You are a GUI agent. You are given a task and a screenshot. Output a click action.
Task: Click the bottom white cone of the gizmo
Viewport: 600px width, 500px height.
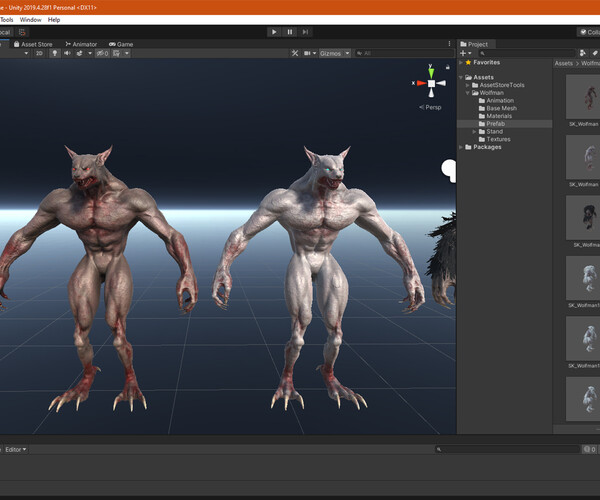click(431, 93)
